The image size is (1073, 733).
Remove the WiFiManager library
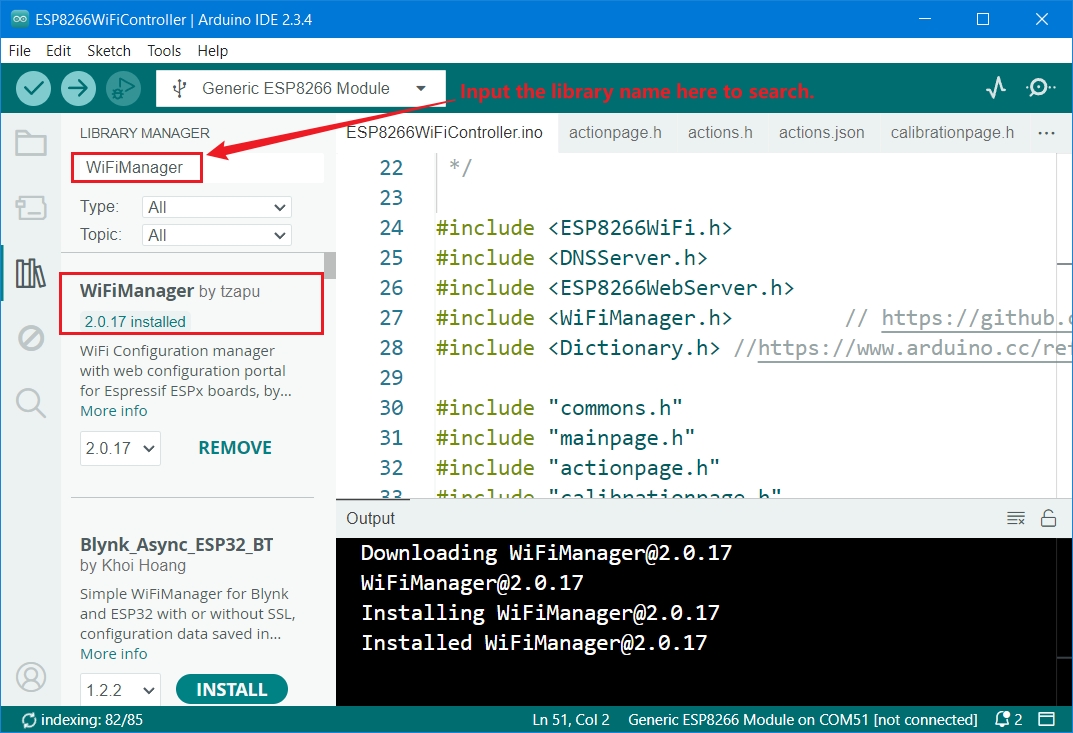point(235,448)
